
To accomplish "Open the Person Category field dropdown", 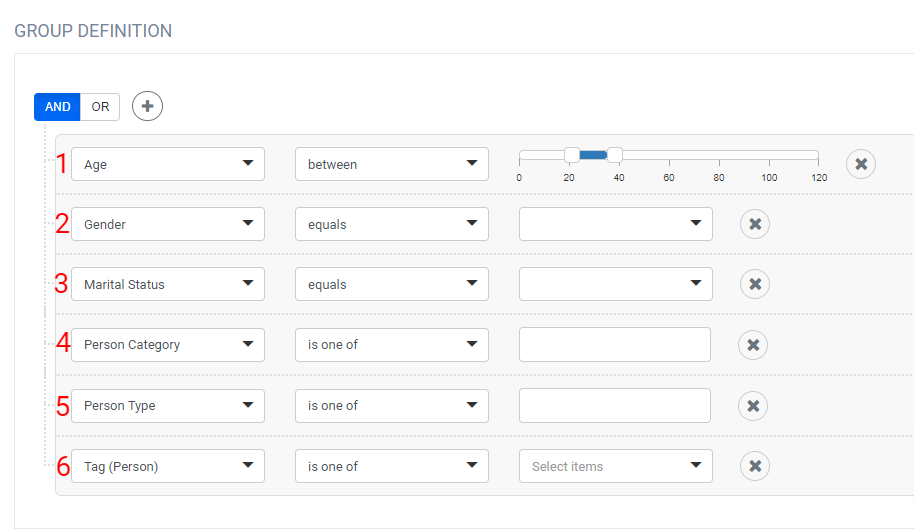I will [168, 345].
